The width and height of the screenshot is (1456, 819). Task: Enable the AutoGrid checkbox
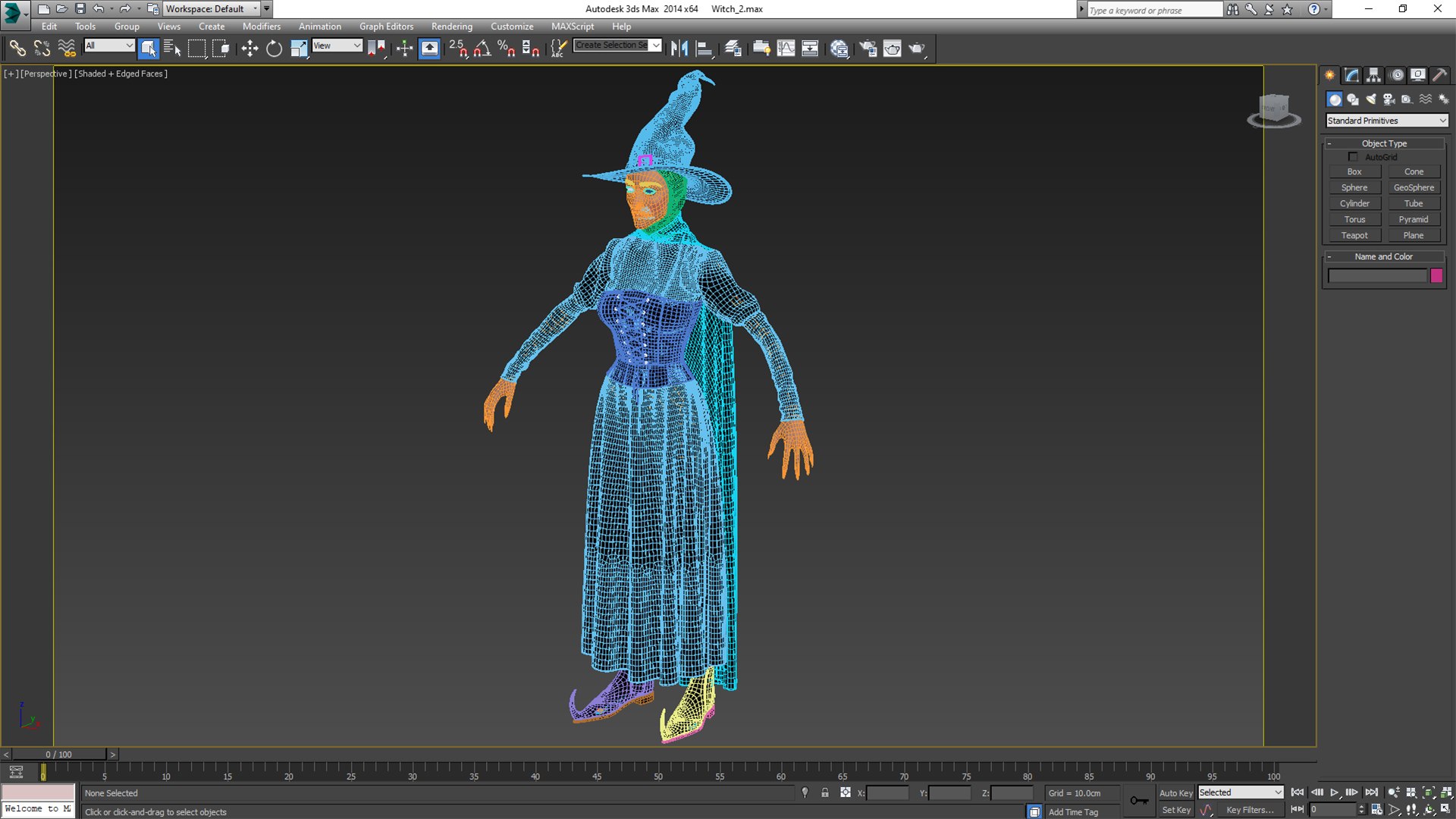pos(1353,157)
